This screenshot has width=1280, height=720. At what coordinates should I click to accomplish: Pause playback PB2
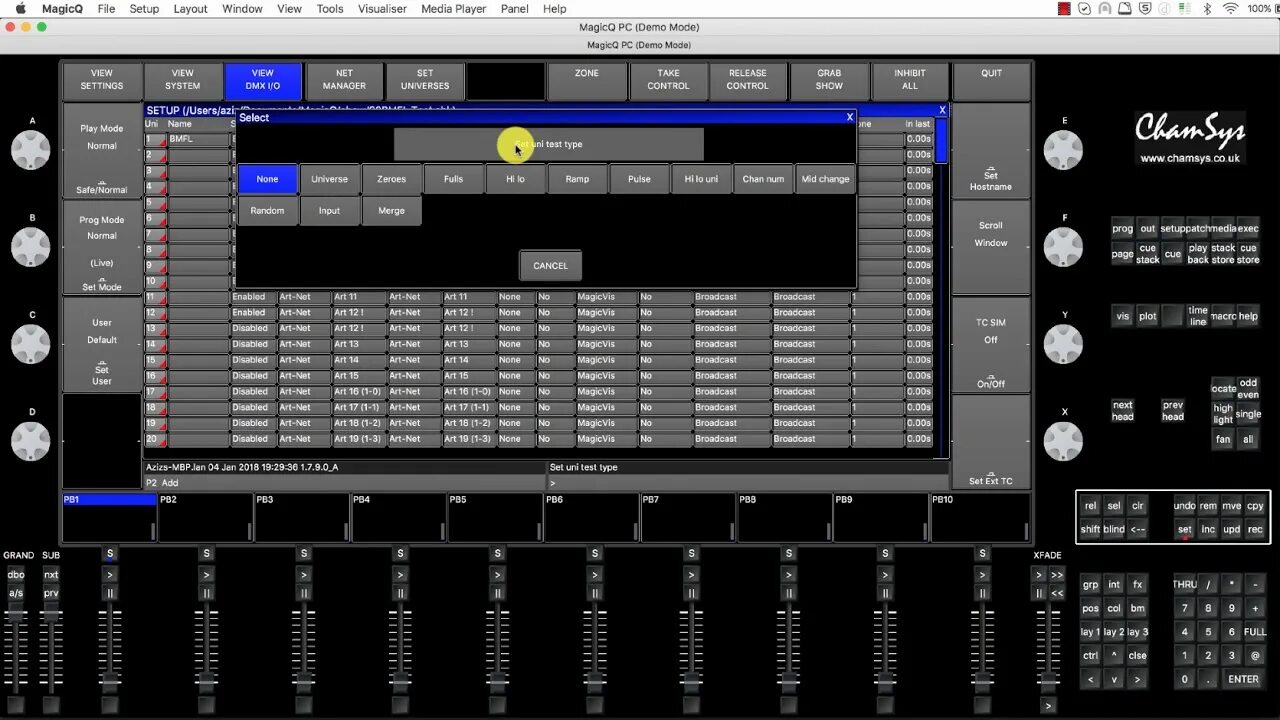tap(207, 593)
